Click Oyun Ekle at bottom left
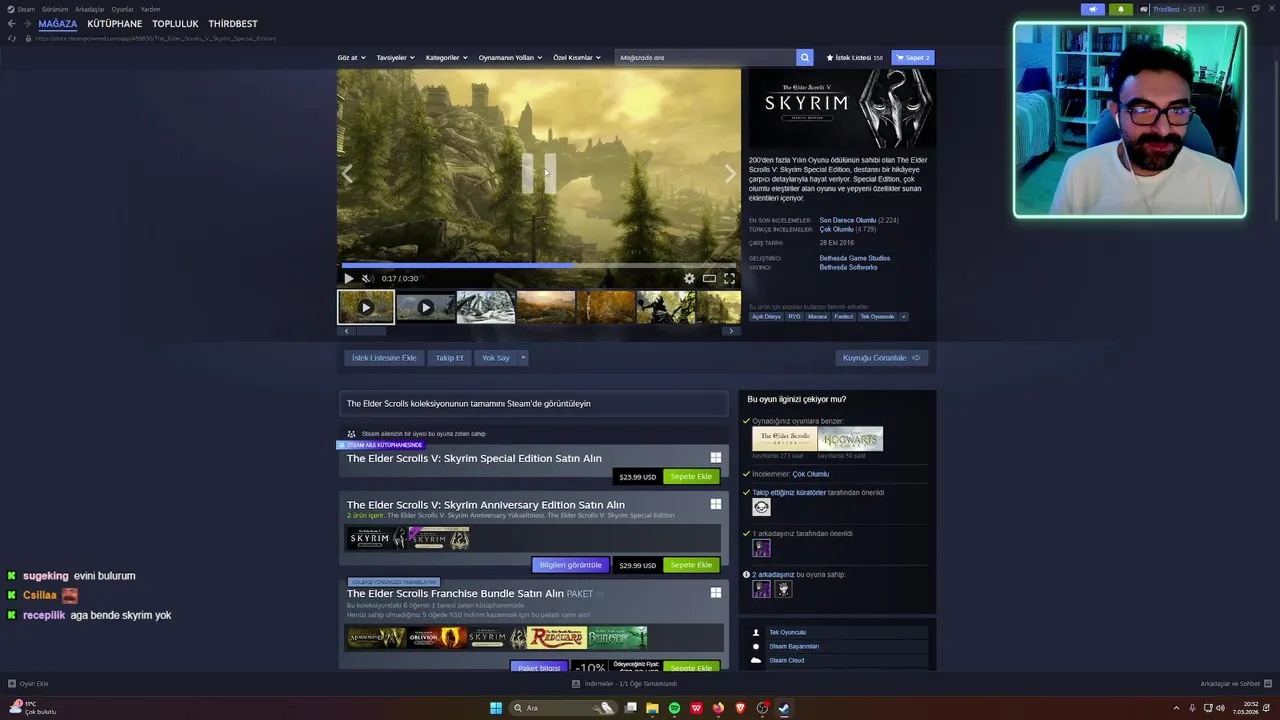The height and width of the screenshot is (720, 1280). [x=28, y=684]
